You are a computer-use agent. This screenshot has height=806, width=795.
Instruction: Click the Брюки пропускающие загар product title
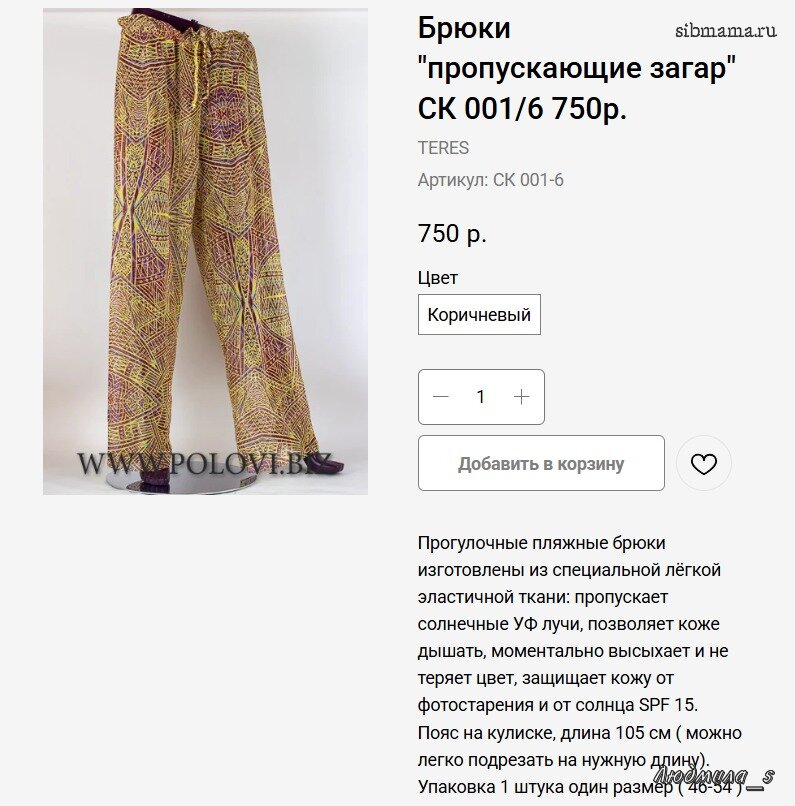(577, 68)
